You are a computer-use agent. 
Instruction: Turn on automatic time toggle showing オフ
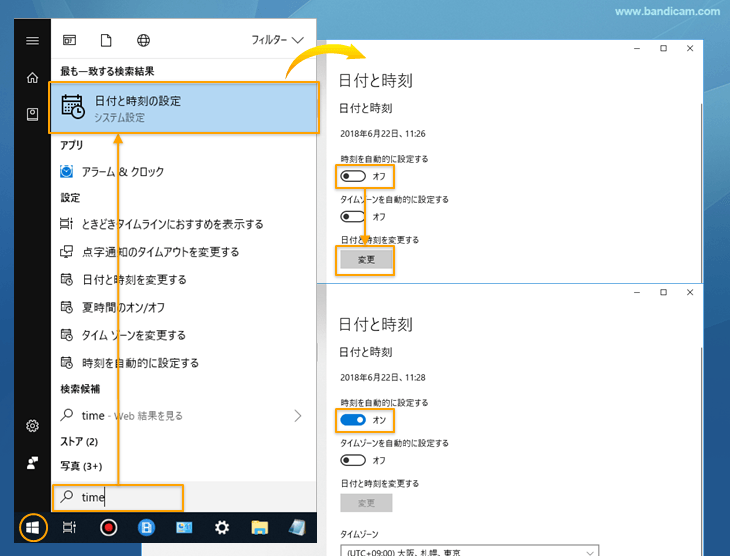tap(353, 176)
